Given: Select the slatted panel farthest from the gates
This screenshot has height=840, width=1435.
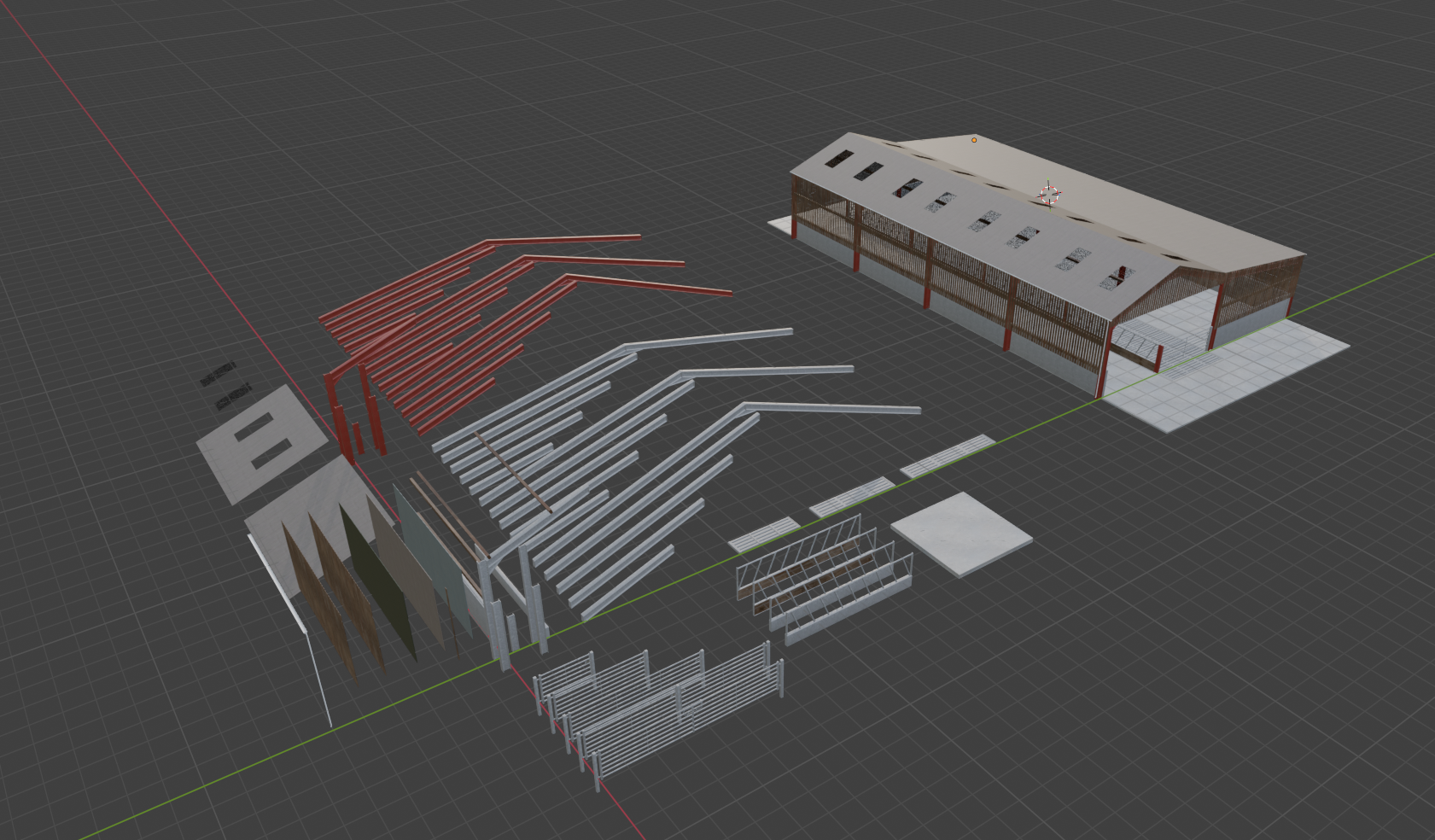Looking at the screenshot, I should 948,455.
